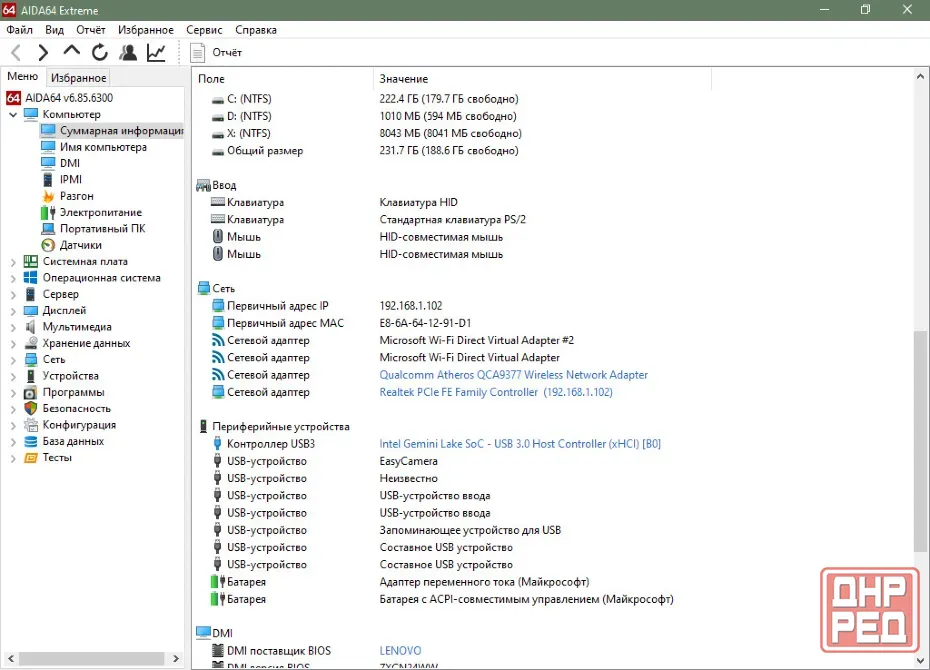This screenshot has height=670, width=930.
Task: Click sidebar horizontal scrollbar right arrow
Action: point(176,658)
